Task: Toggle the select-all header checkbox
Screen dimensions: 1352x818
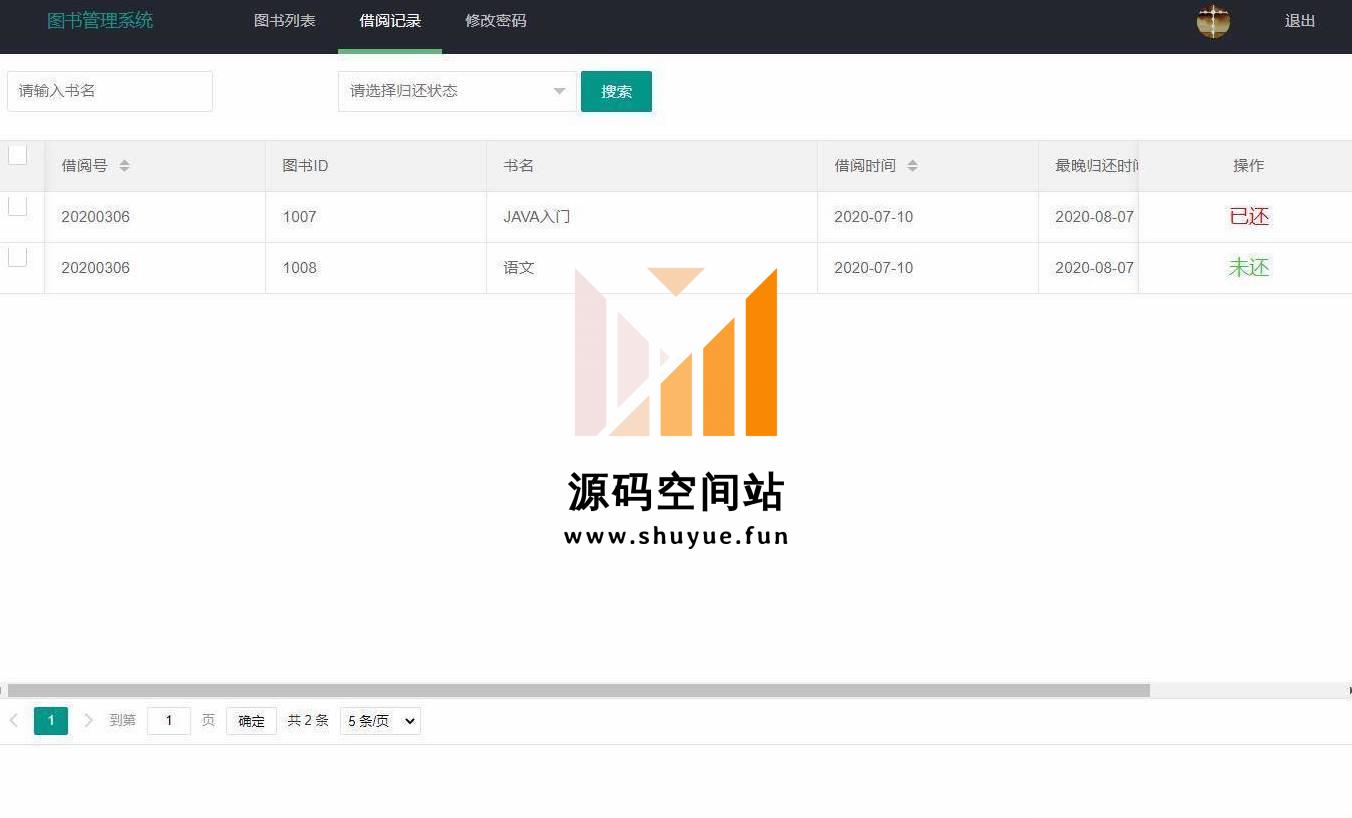Action: point(17,155)
